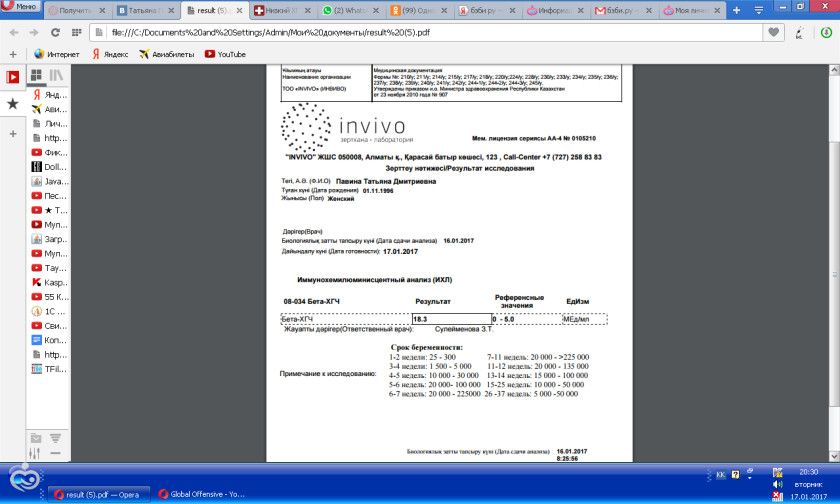Switch sidebar bookmarks to grid view
840x504 pixels.
click(36, 75)
